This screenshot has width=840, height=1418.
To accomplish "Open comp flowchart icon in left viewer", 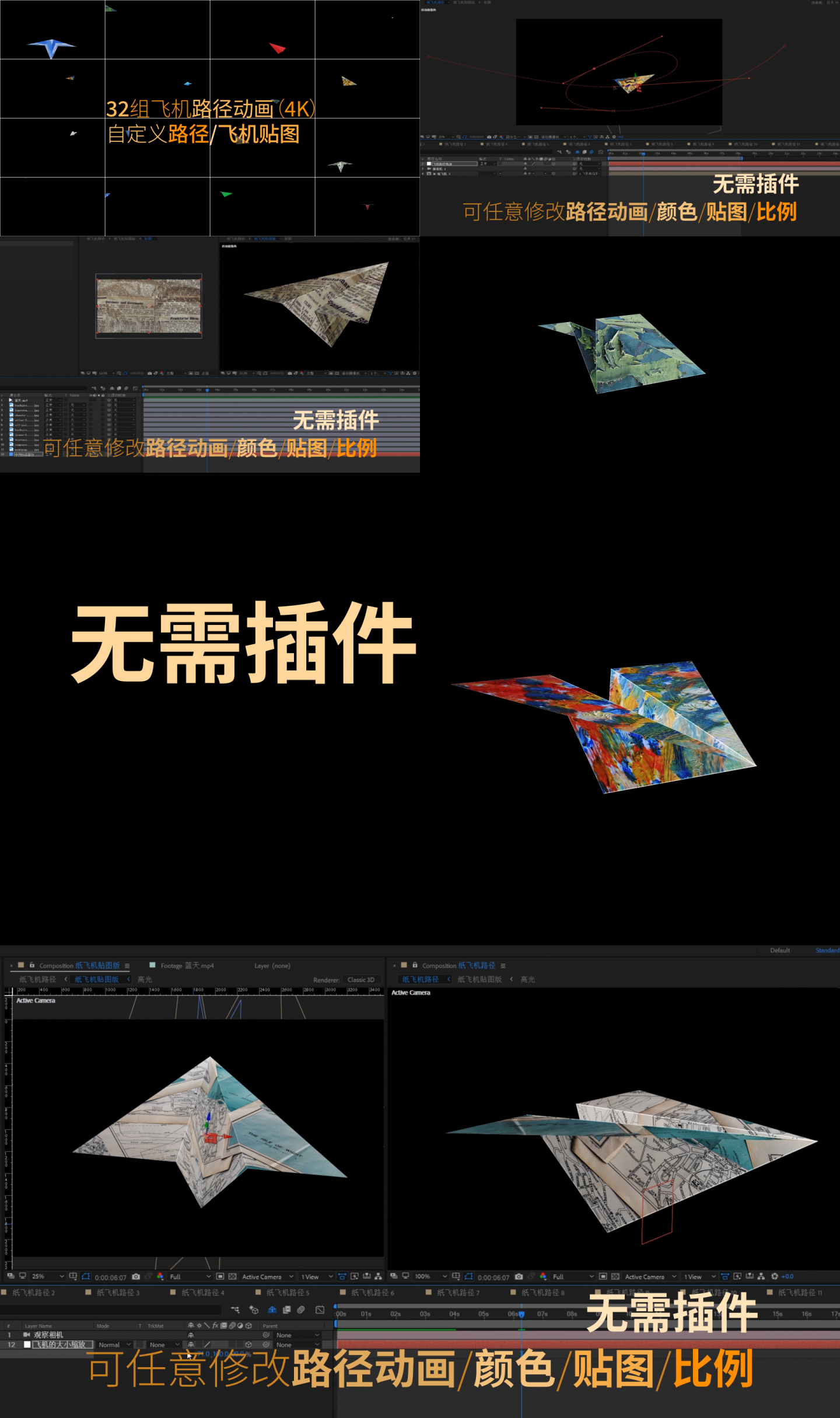I will (x=378, y=1276).
